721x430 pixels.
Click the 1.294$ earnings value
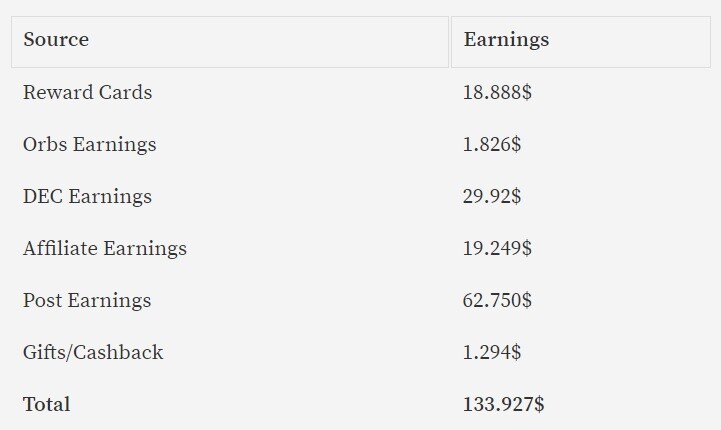pyautogui.click(x=492, y=352)
